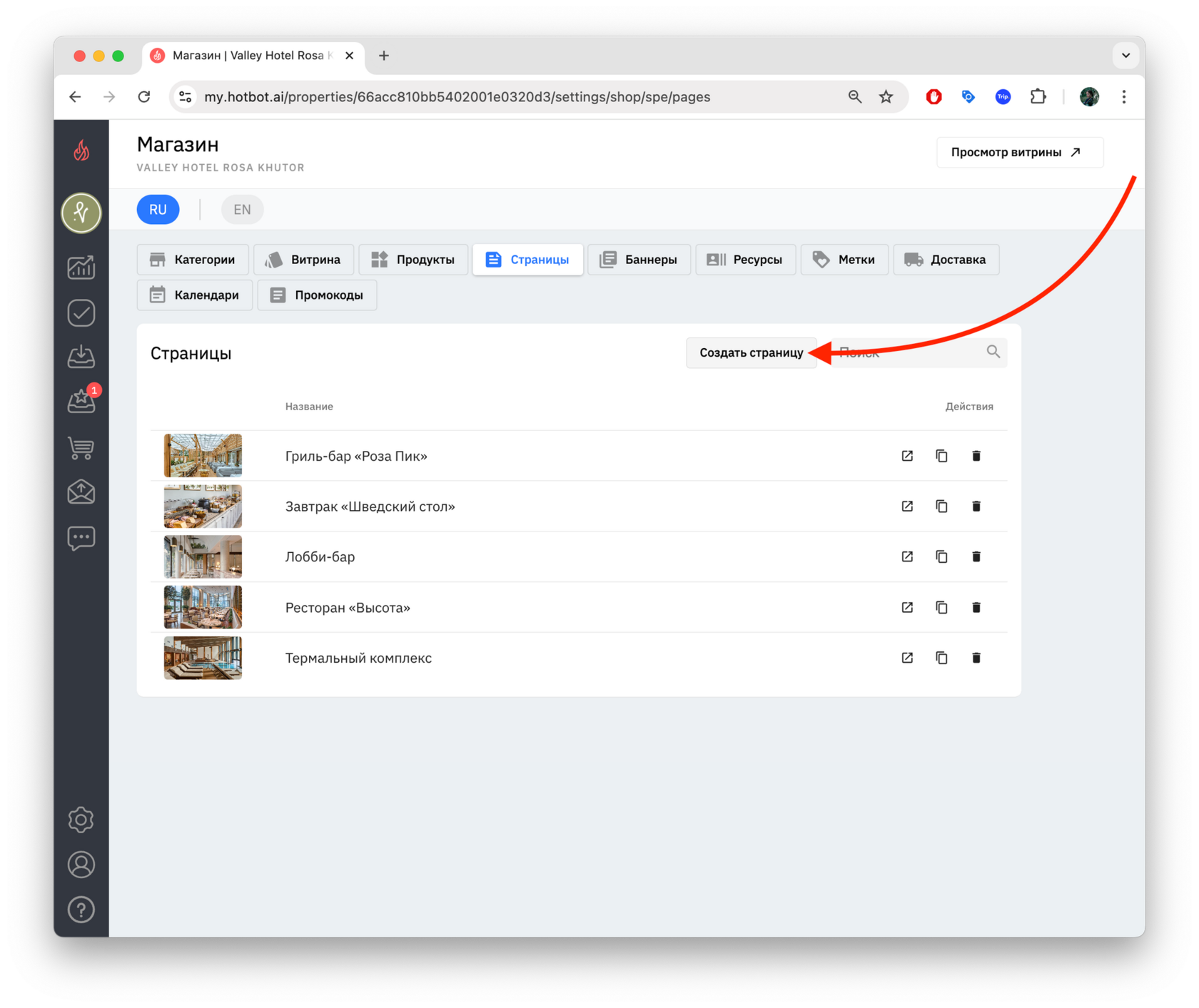Click the Гриль-бар «Роза Пик» thumbnail

click(x=203, y=455)
